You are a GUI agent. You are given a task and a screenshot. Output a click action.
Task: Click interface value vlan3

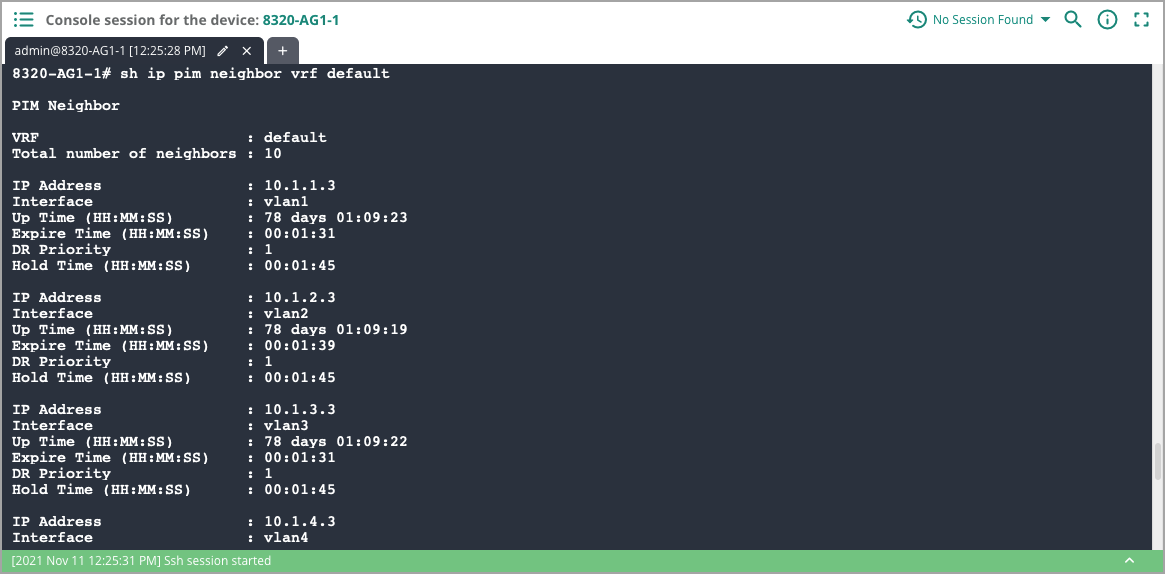286,425
